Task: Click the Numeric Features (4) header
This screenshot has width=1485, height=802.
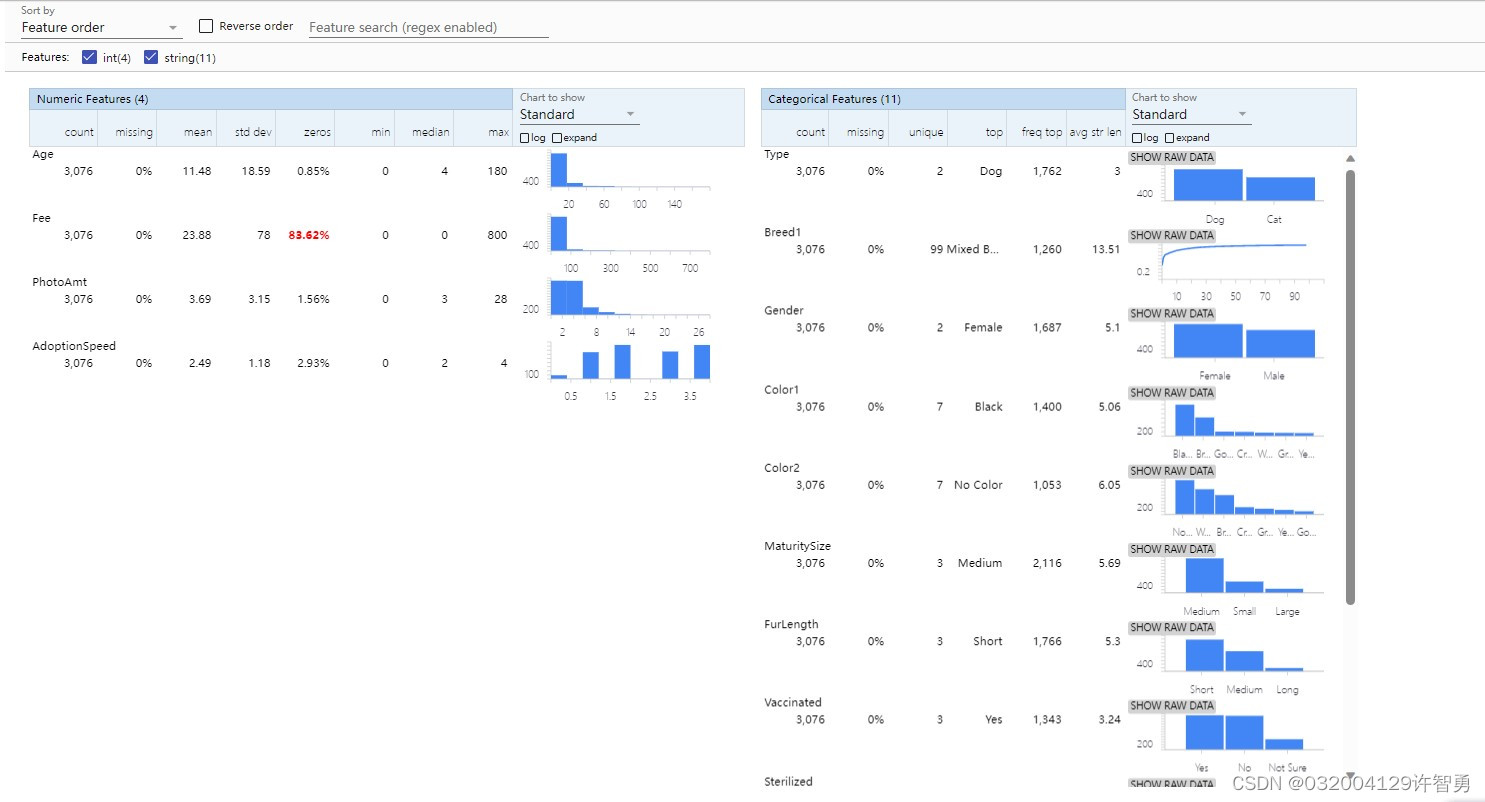Action: click(270, 99)
